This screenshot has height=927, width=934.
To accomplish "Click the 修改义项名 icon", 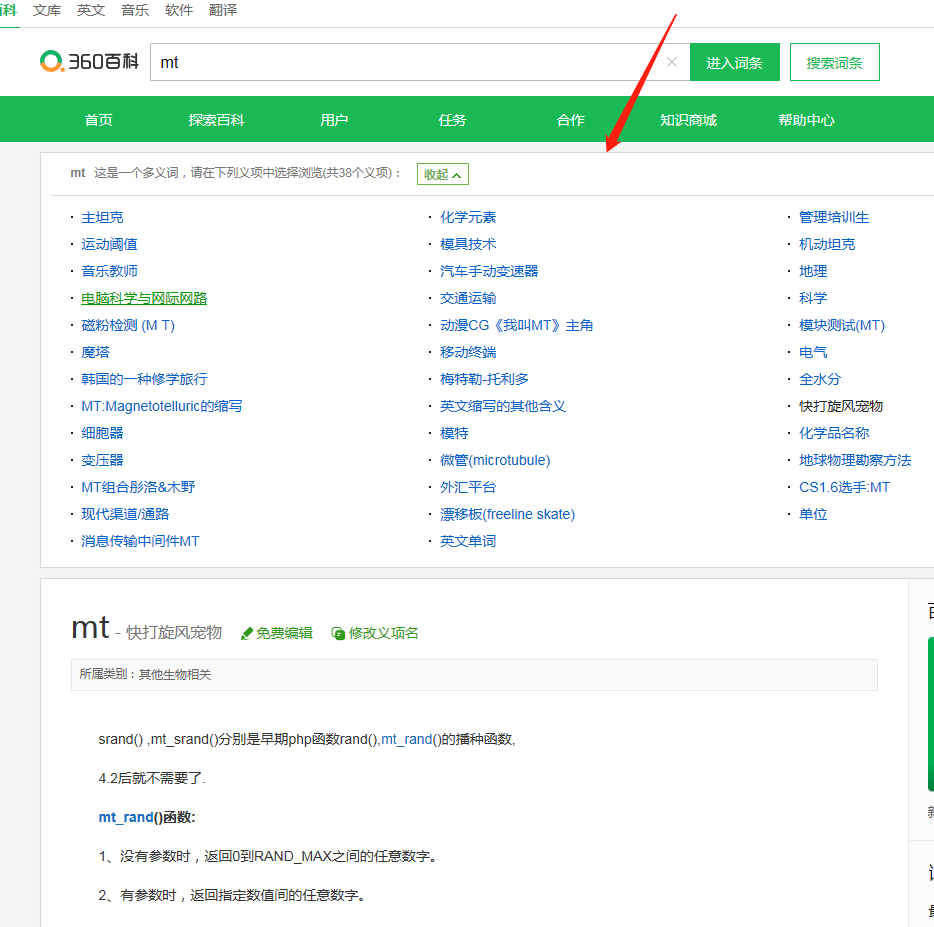I will coord(338,633).
